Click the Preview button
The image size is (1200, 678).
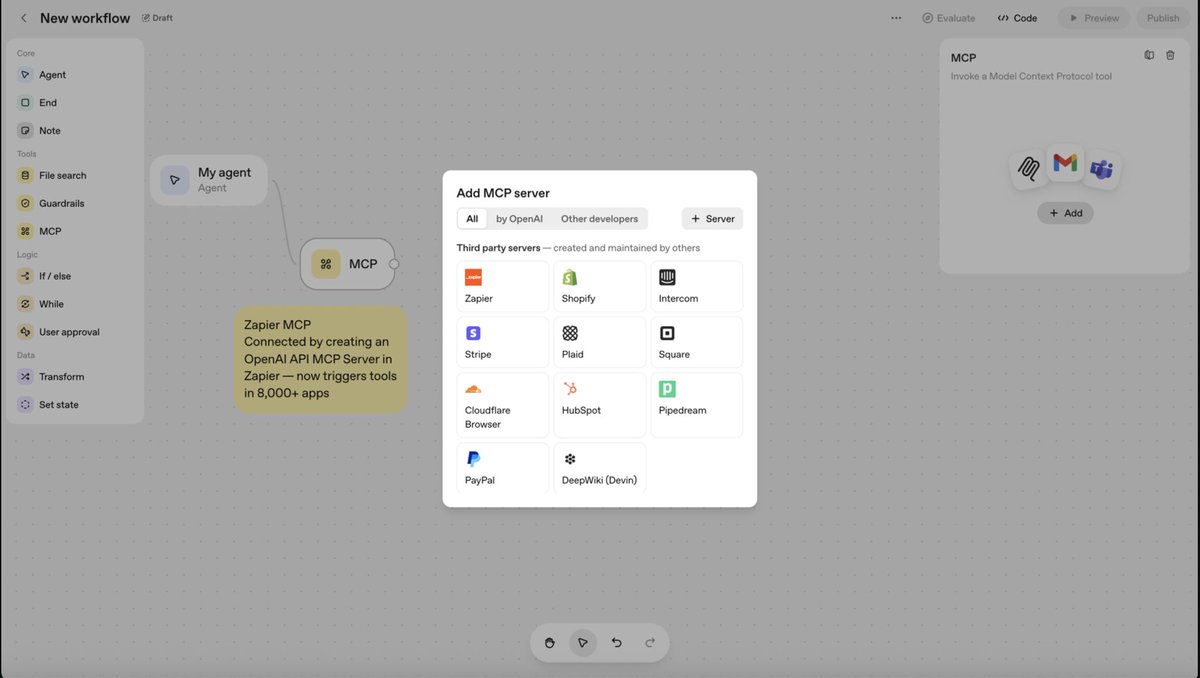click(1094, 18)
